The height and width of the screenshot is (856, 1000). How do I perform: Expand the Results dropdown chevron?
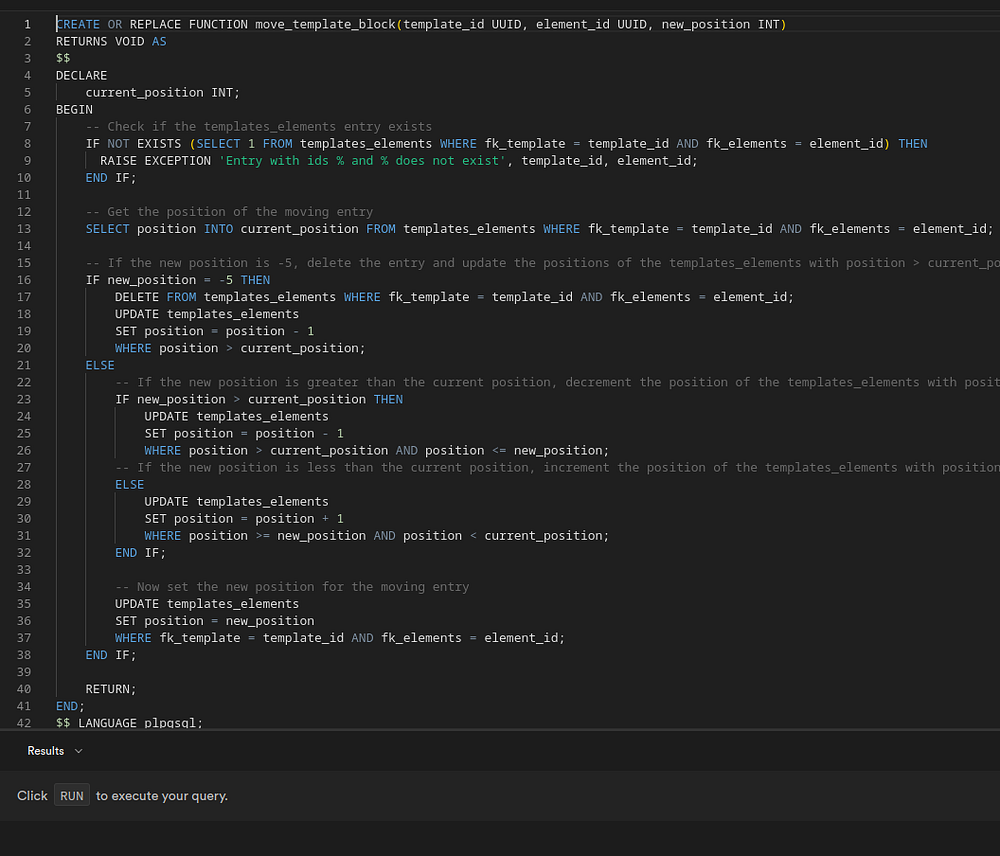(x=78, y=751)
